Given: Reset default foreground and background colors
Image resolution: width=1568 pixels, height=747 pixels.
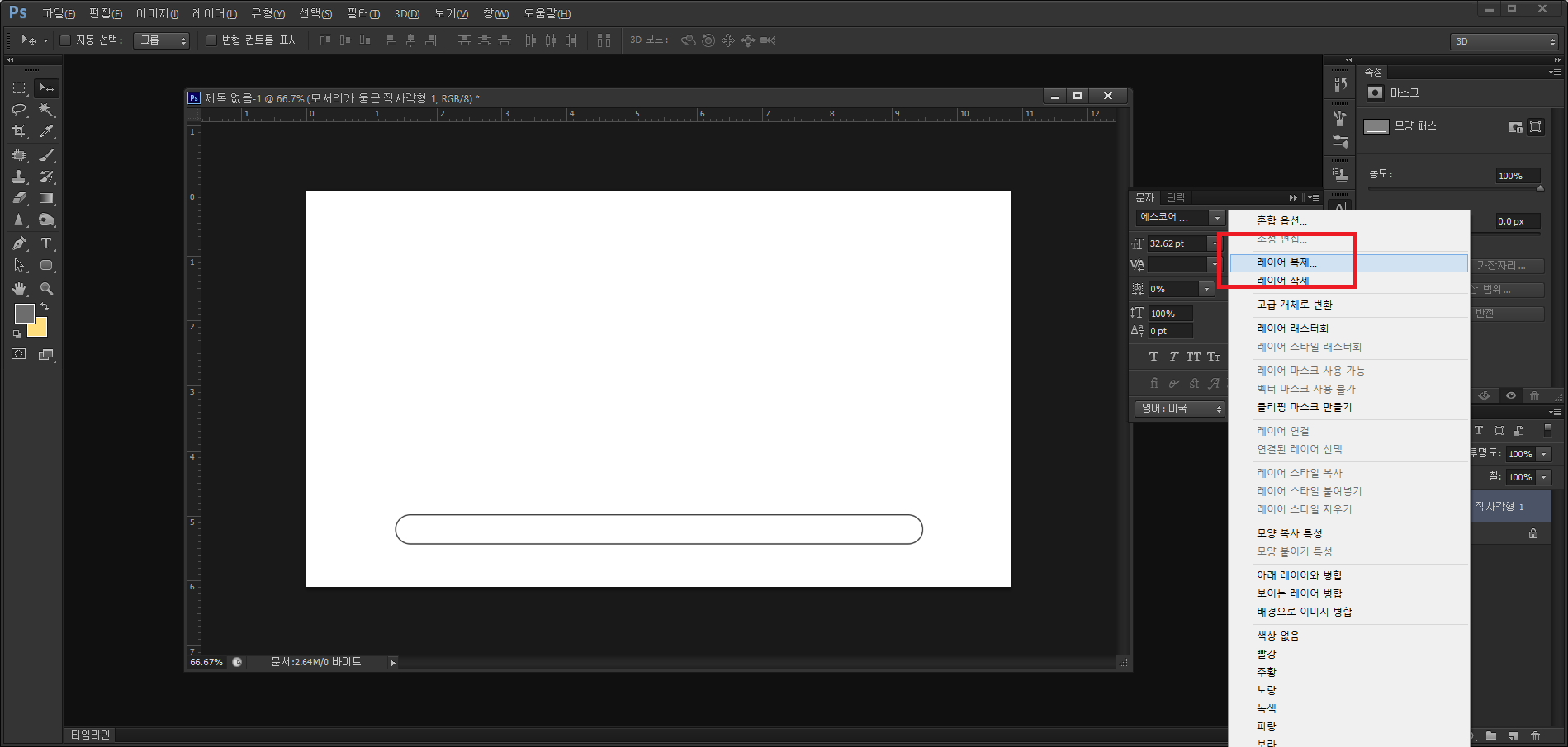Looking at the screenshot, I should (17, 334).
